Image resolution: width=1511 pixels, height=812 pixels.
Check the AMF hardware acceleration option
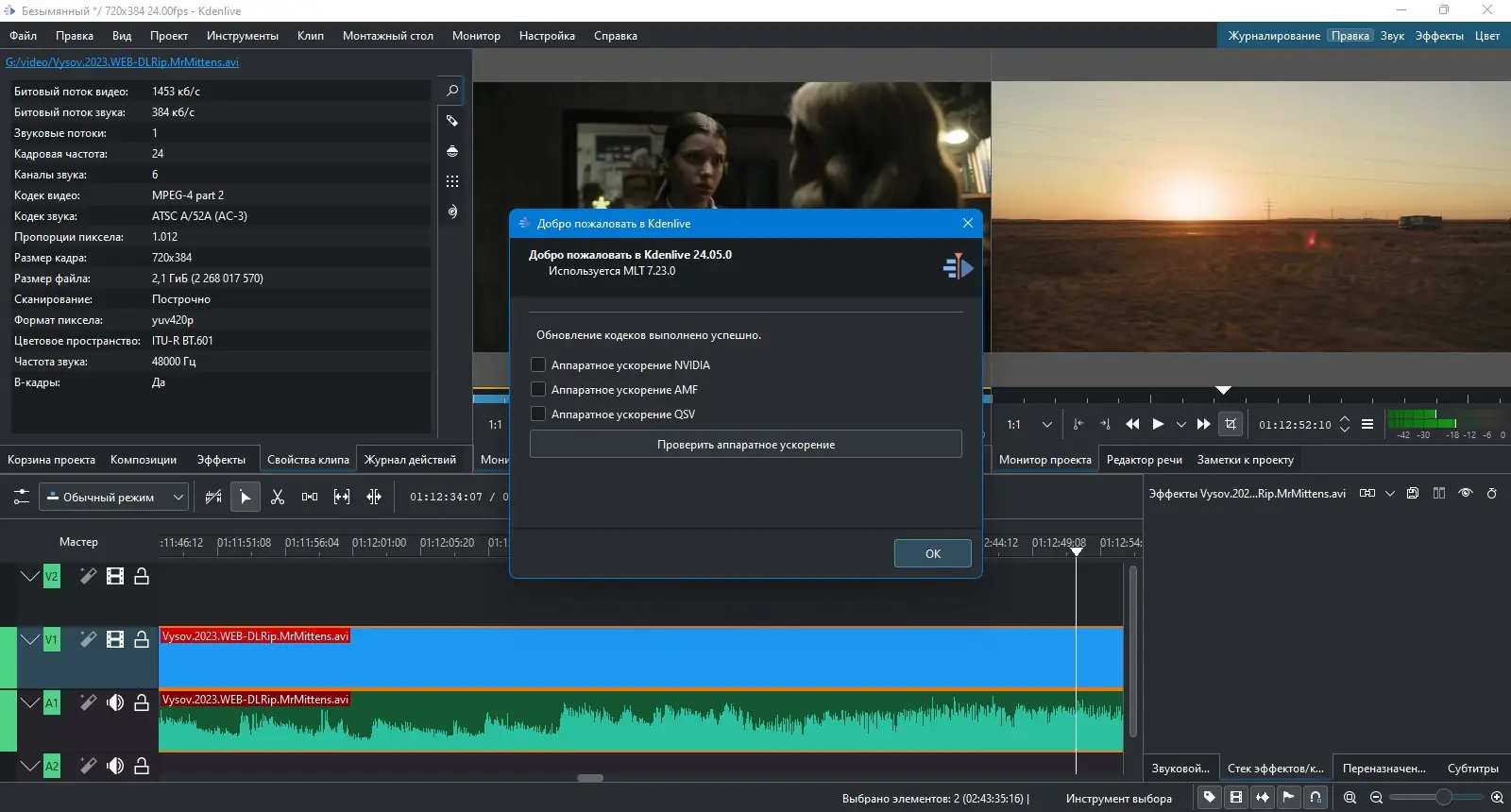(538, 390)
